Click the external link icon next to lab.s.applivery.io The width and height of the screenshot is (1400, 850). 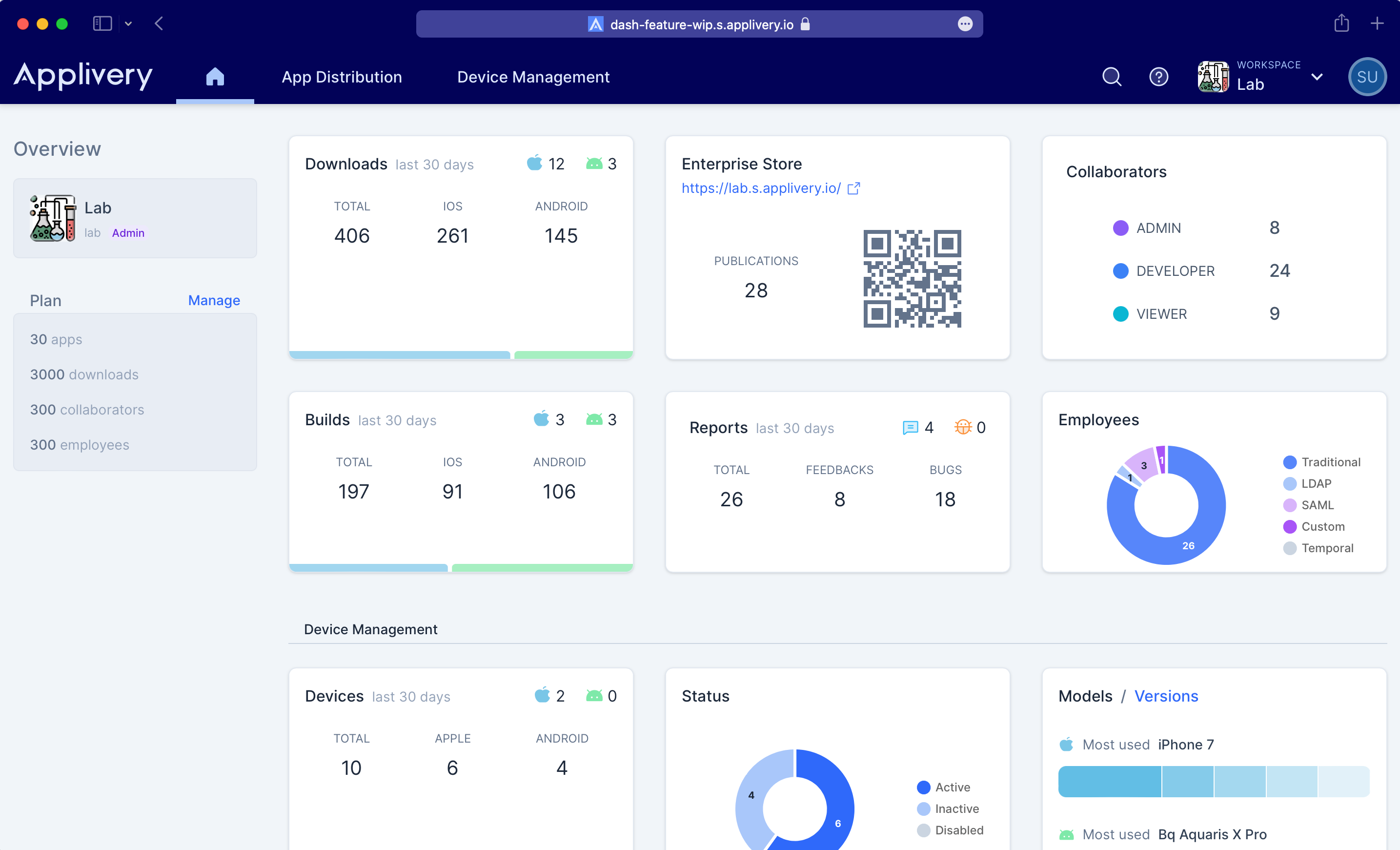pyautogui.click(x=854, y=188)
